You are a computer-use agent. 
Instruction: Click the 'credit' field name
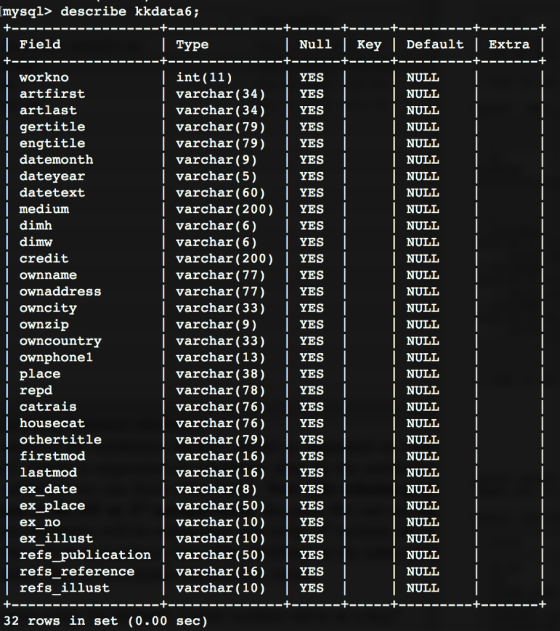coord(44,259)
